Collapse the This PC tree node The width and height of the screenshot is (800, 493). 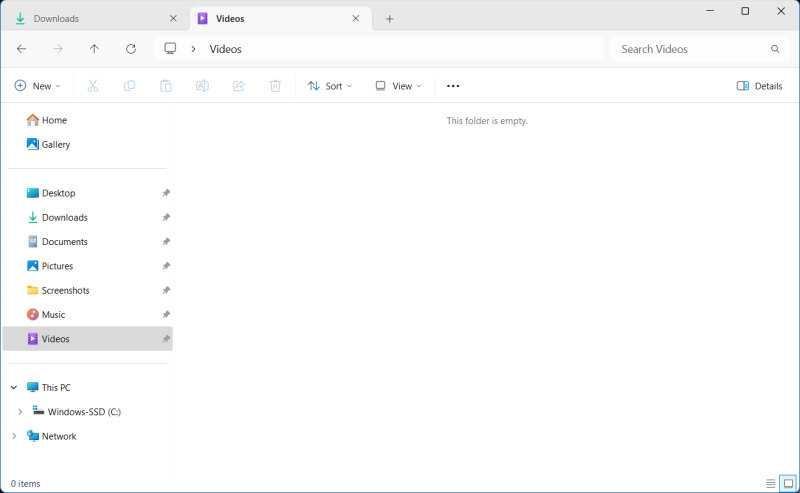click(13, 387)
